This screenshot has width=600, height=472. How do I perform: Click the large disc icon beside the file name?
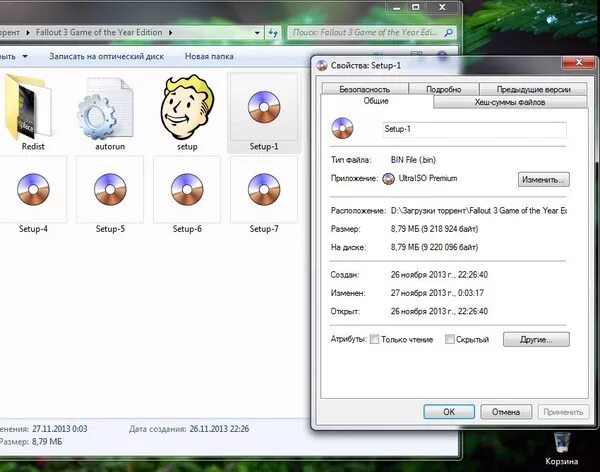click(x=342, y=128)
